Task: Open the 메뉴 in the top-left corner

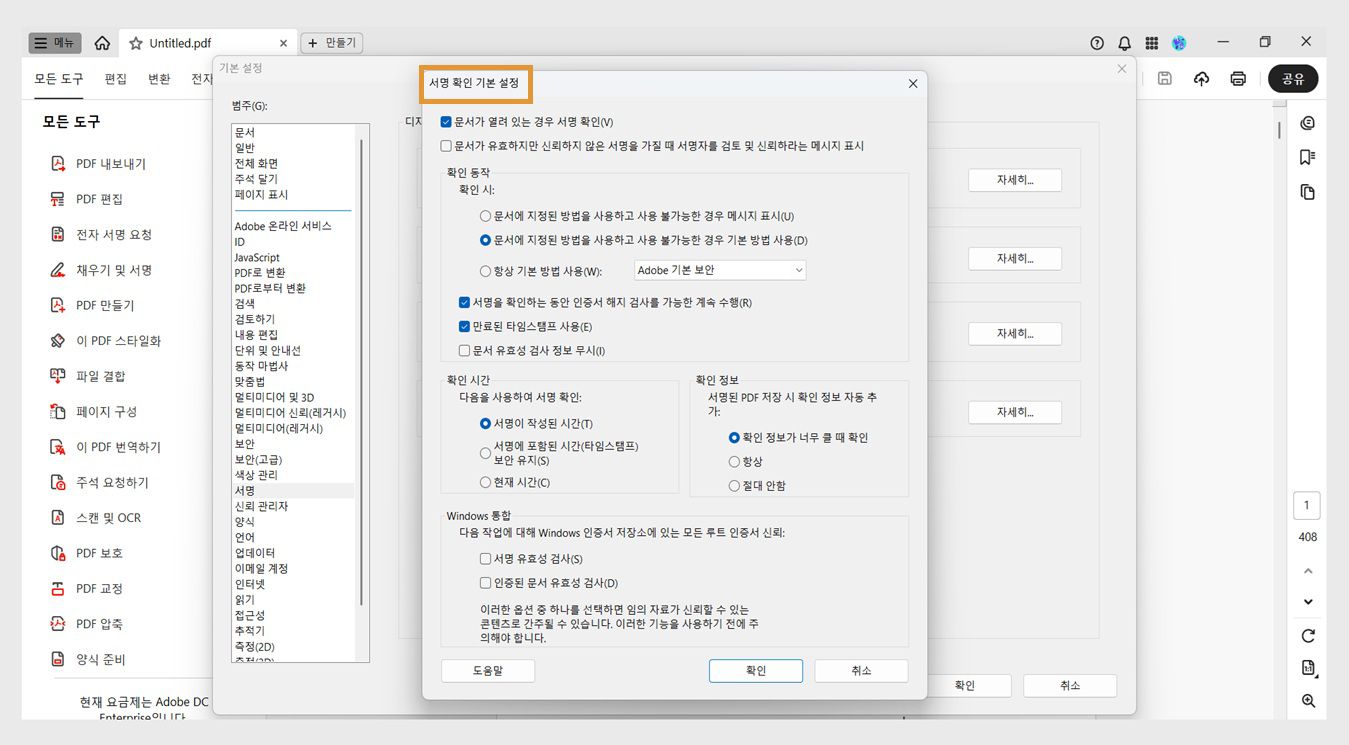Action: [x=53, y=42]
